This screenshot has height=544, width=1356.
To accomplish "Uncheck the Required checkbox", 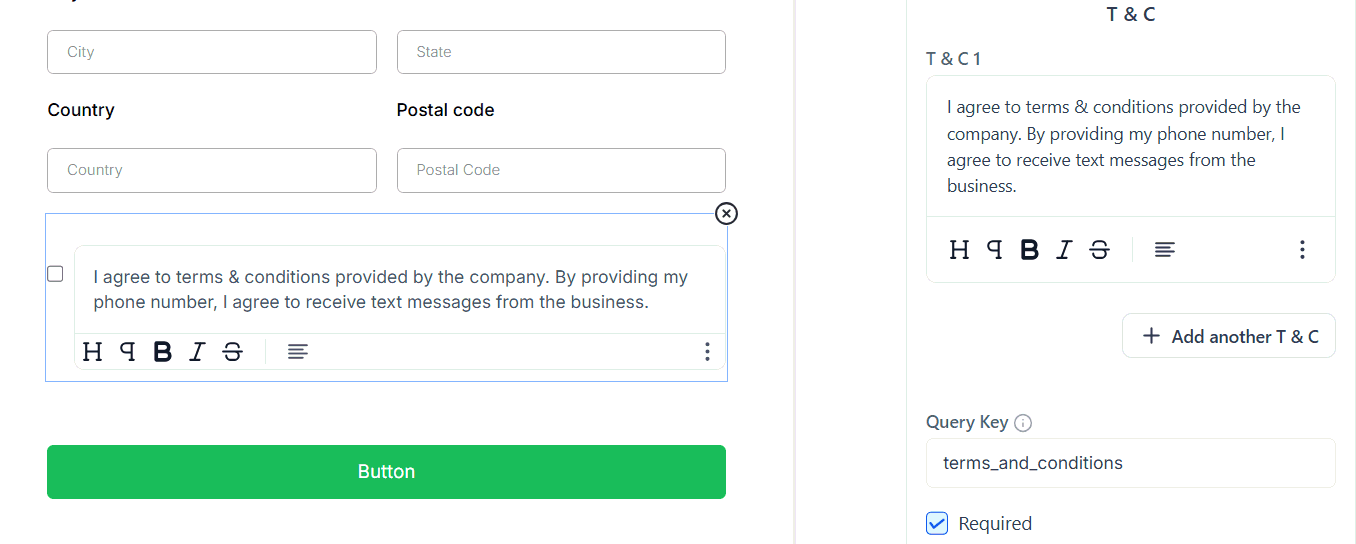I will point(937,523).
